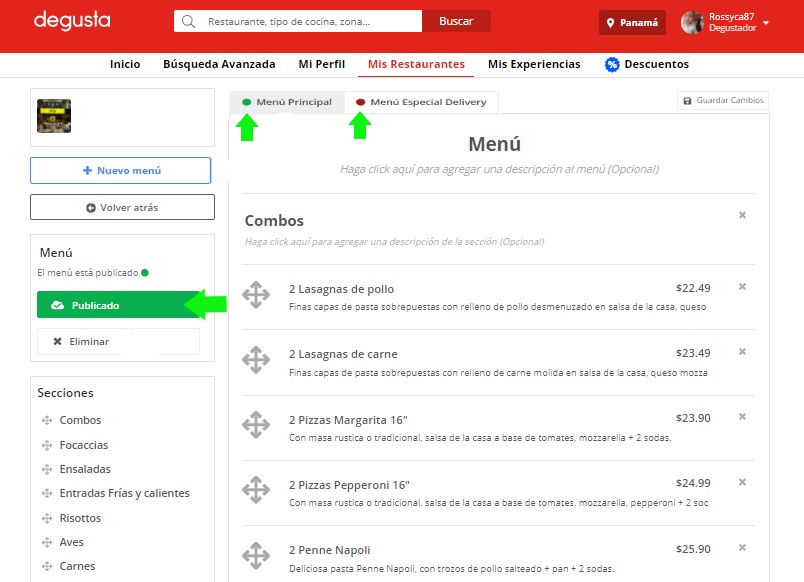Remove 2 Lasagnas de pollo item
The width and height of the screenshot is (804, 582).
click(742, 287)
